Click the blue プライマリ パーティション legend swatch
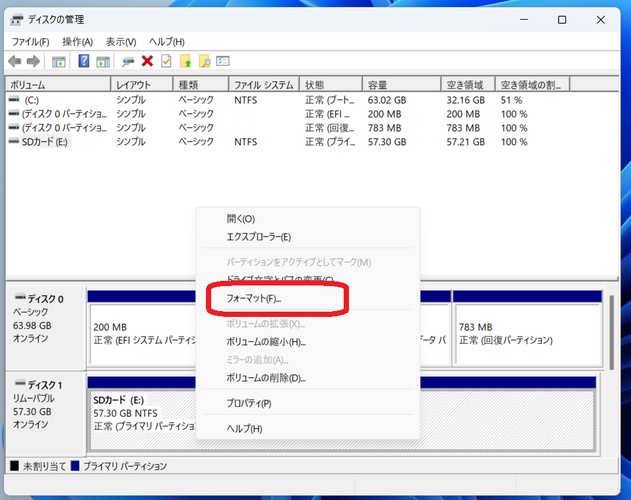The width and height of the screenshot is (631, 500). [x=75, y=466]
